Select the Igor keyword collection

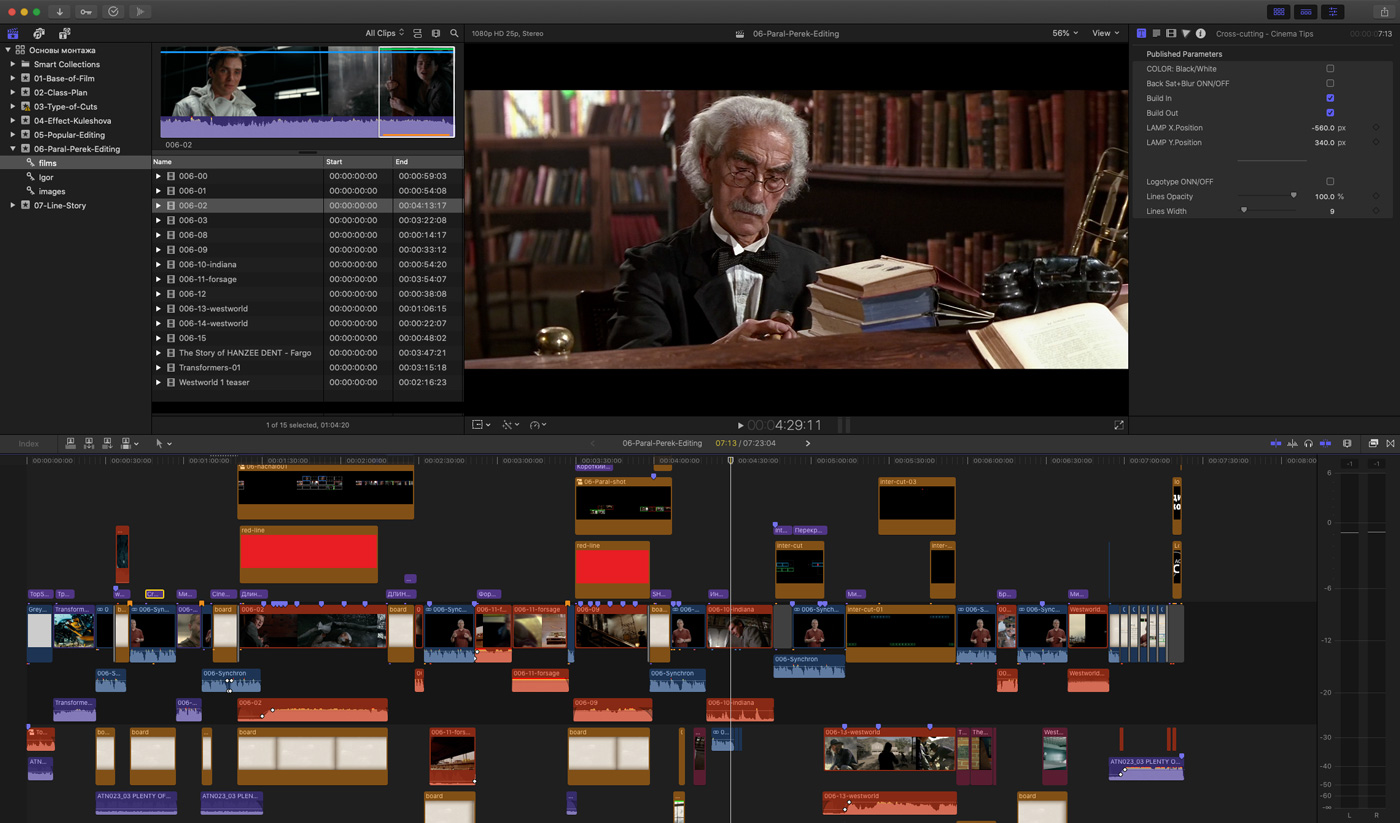tap(75, 177)
